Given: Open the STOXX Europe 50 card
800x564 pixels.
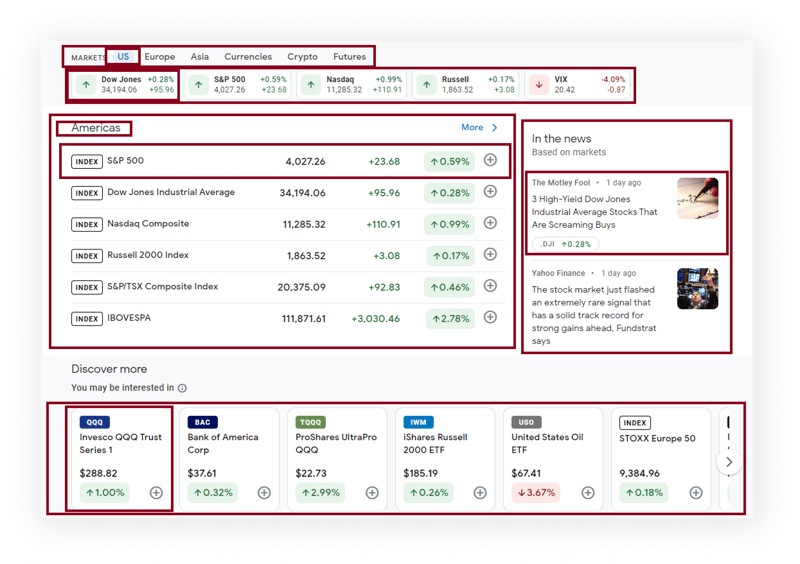Looking at the screenshot, I should [x=661, y=458].
